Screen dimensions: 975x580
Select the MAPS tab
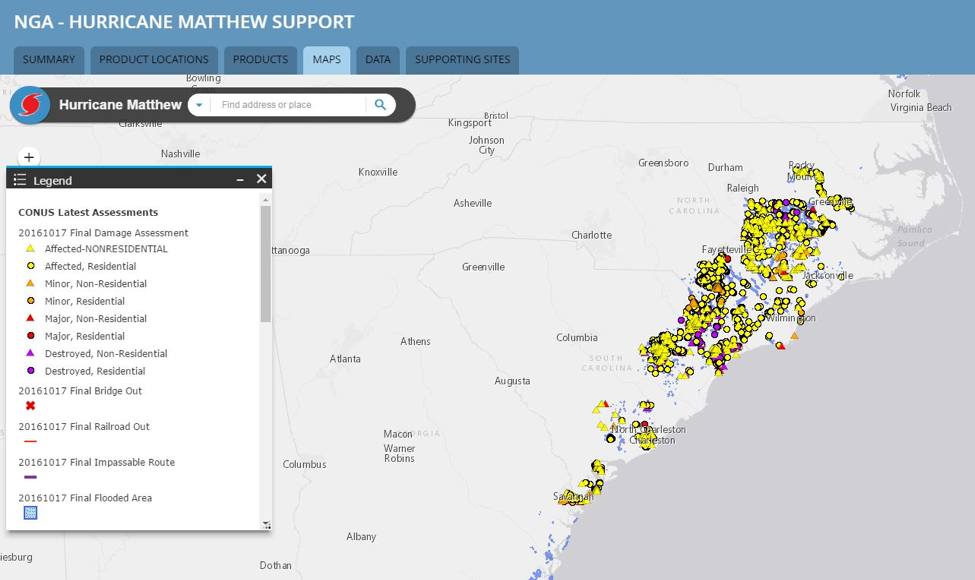point(326,60)
